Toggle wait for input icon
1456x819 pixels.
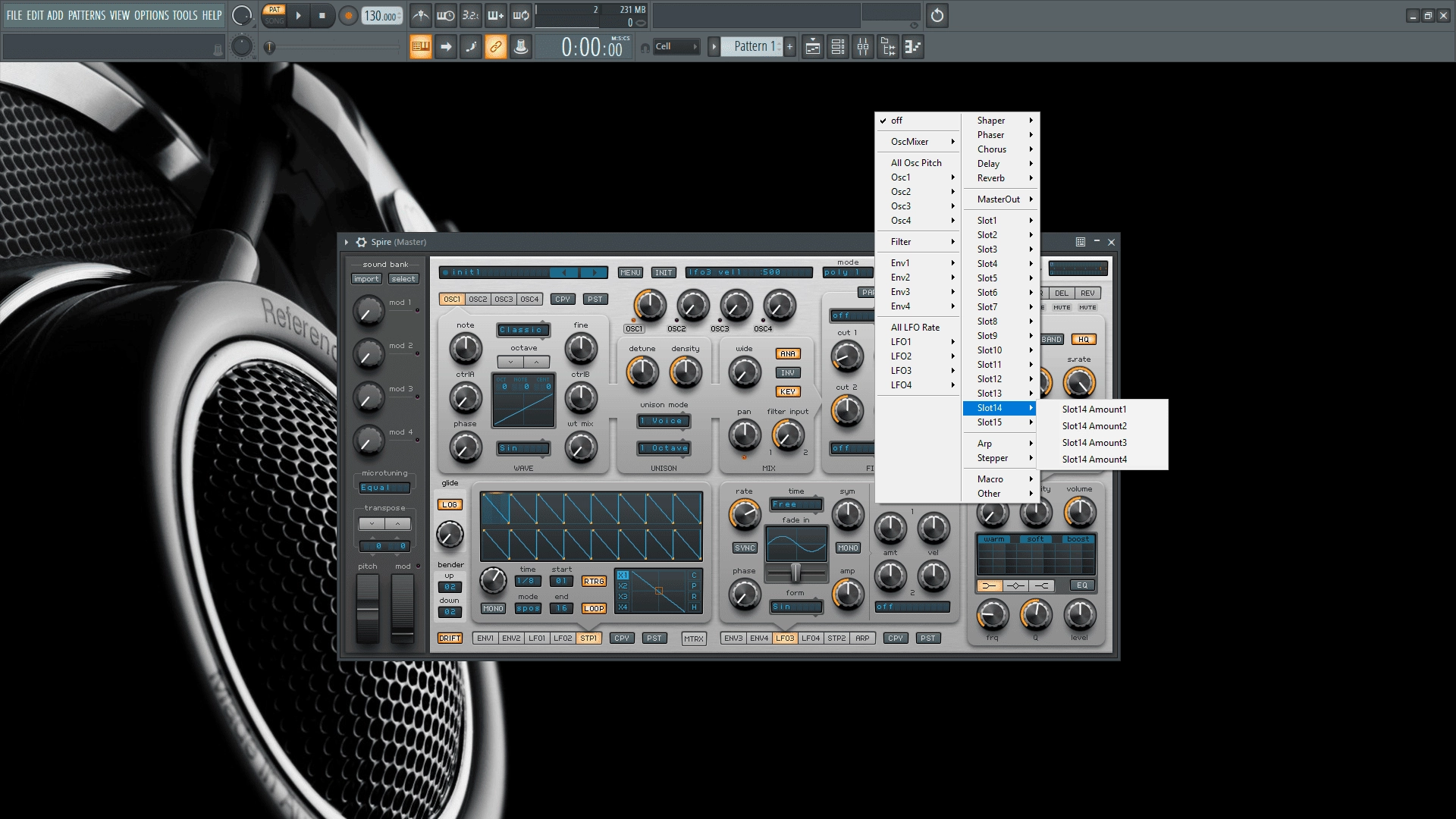point(446,15)
